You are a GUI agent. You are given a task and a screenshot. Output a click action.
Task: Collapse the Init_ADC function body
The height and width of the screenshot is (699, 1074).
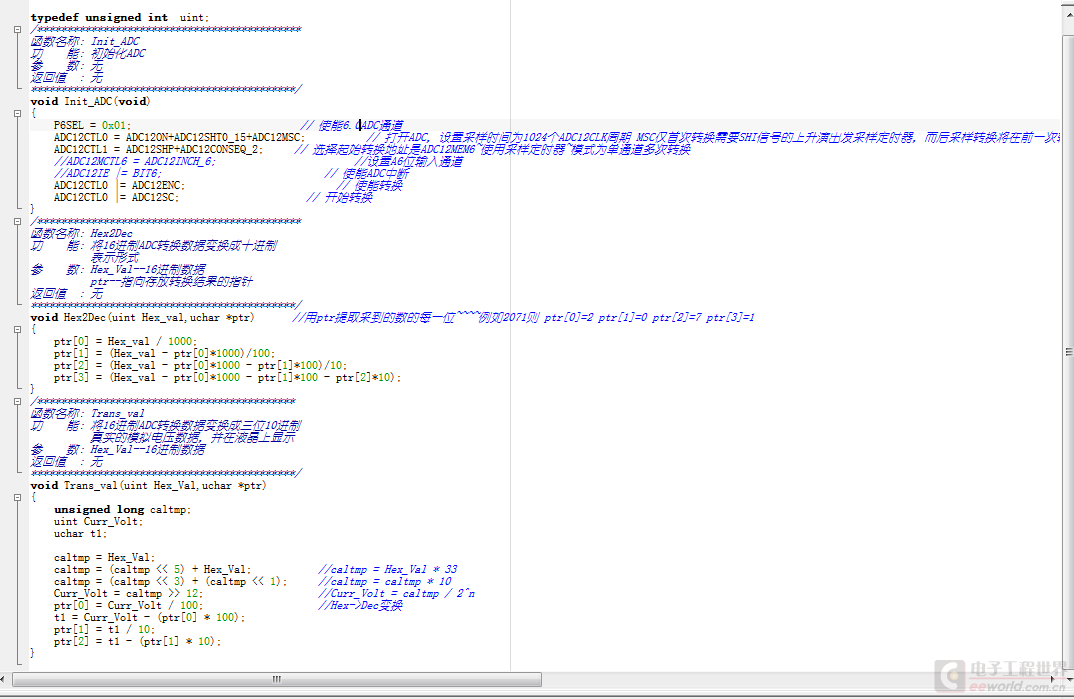click(x=17, y=114)
